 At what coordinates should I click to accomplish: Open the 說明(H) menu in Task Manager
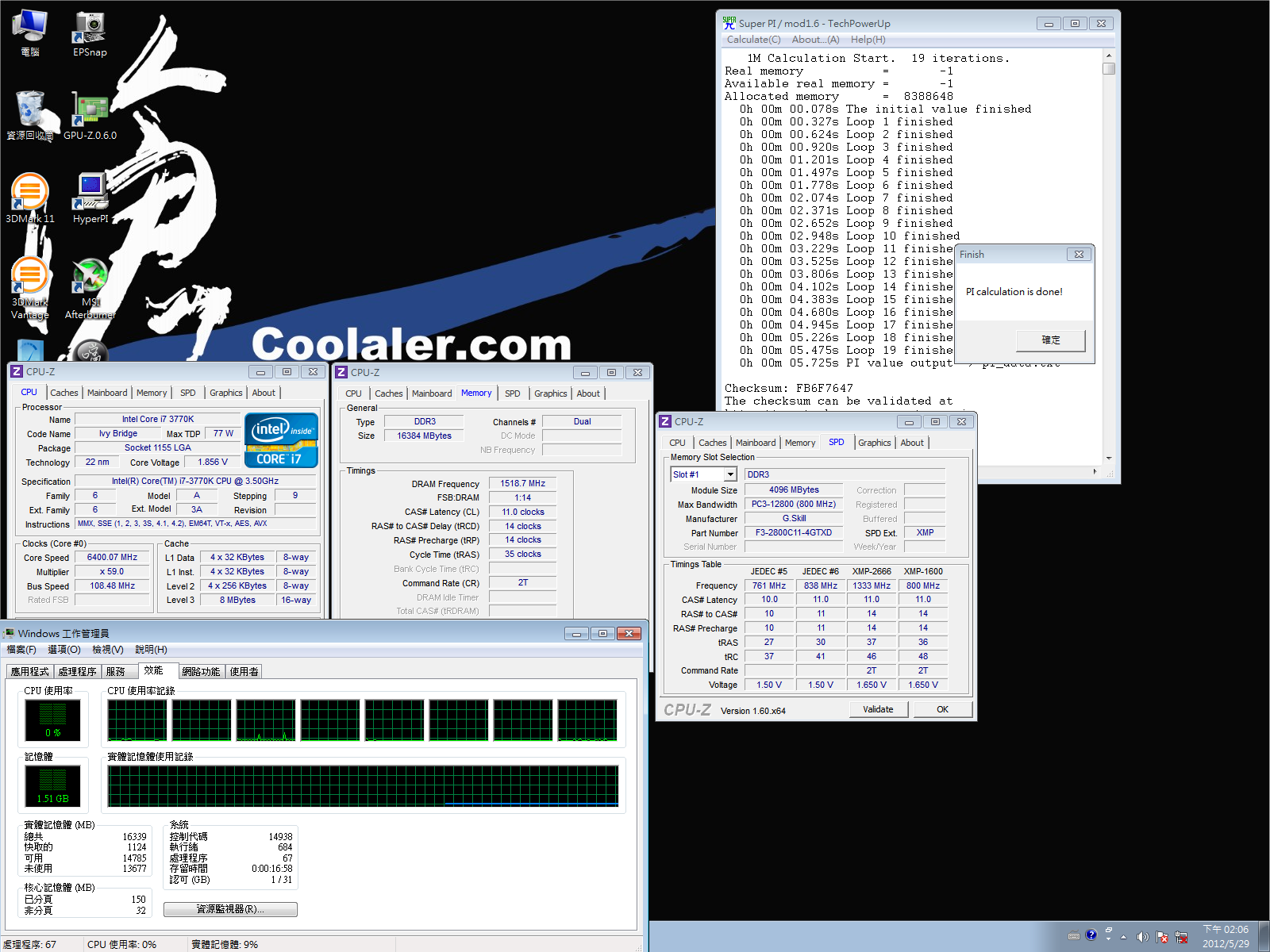point(151,650)
